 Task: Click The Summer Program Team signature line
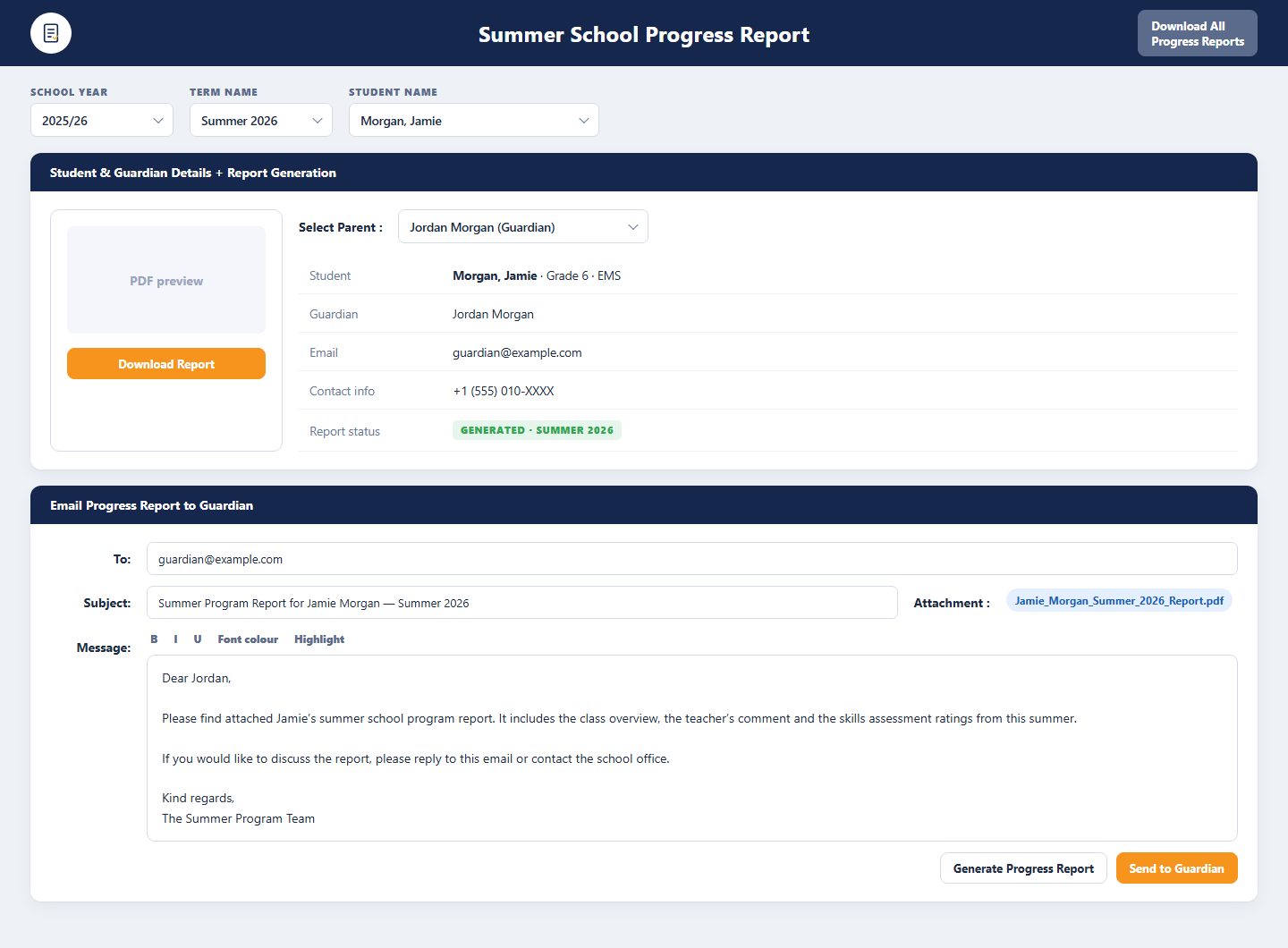point(239,818)
